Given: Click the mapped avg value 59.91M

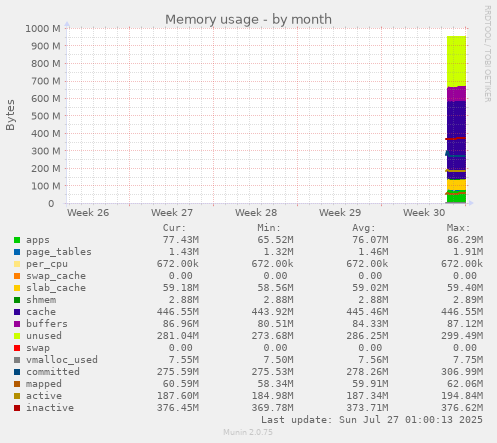Looking at the screenshot, I should [x=370, y=384].
